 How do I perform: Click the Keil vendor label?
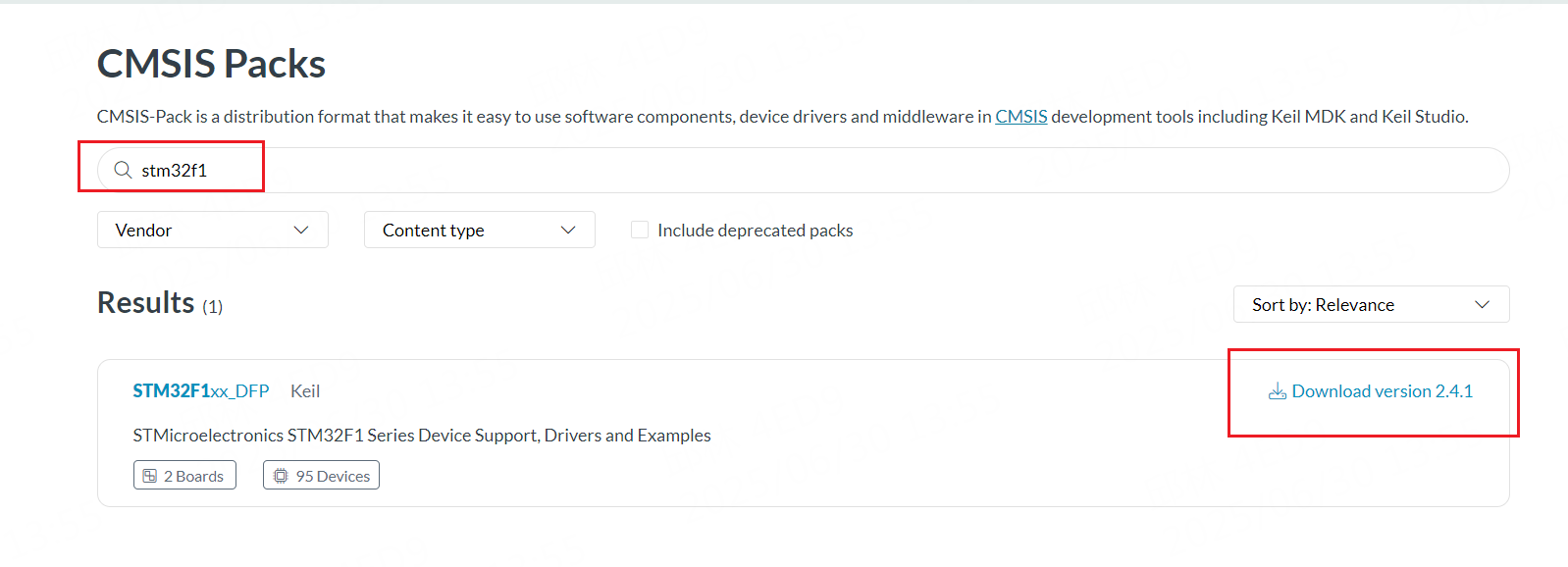[305, 390]
